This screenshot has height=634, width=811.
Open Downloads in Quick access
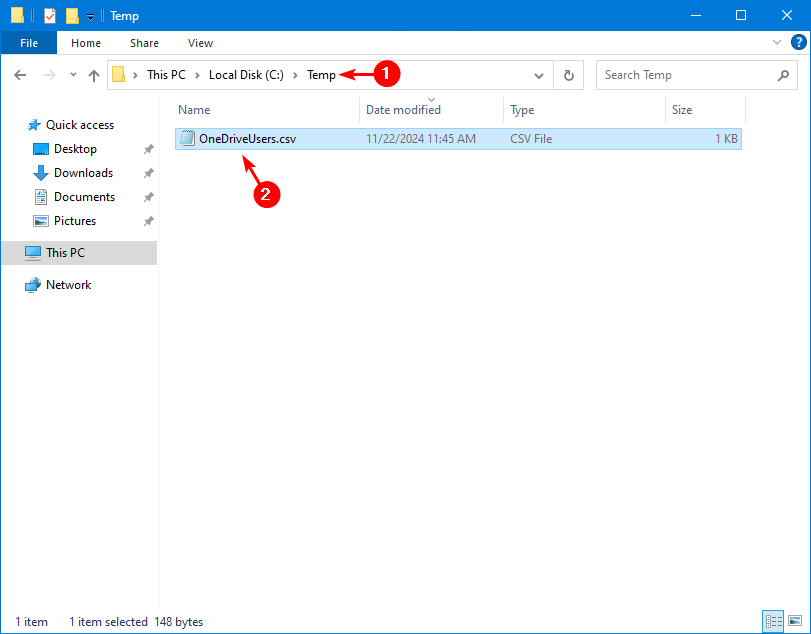[x=83, y=173]
